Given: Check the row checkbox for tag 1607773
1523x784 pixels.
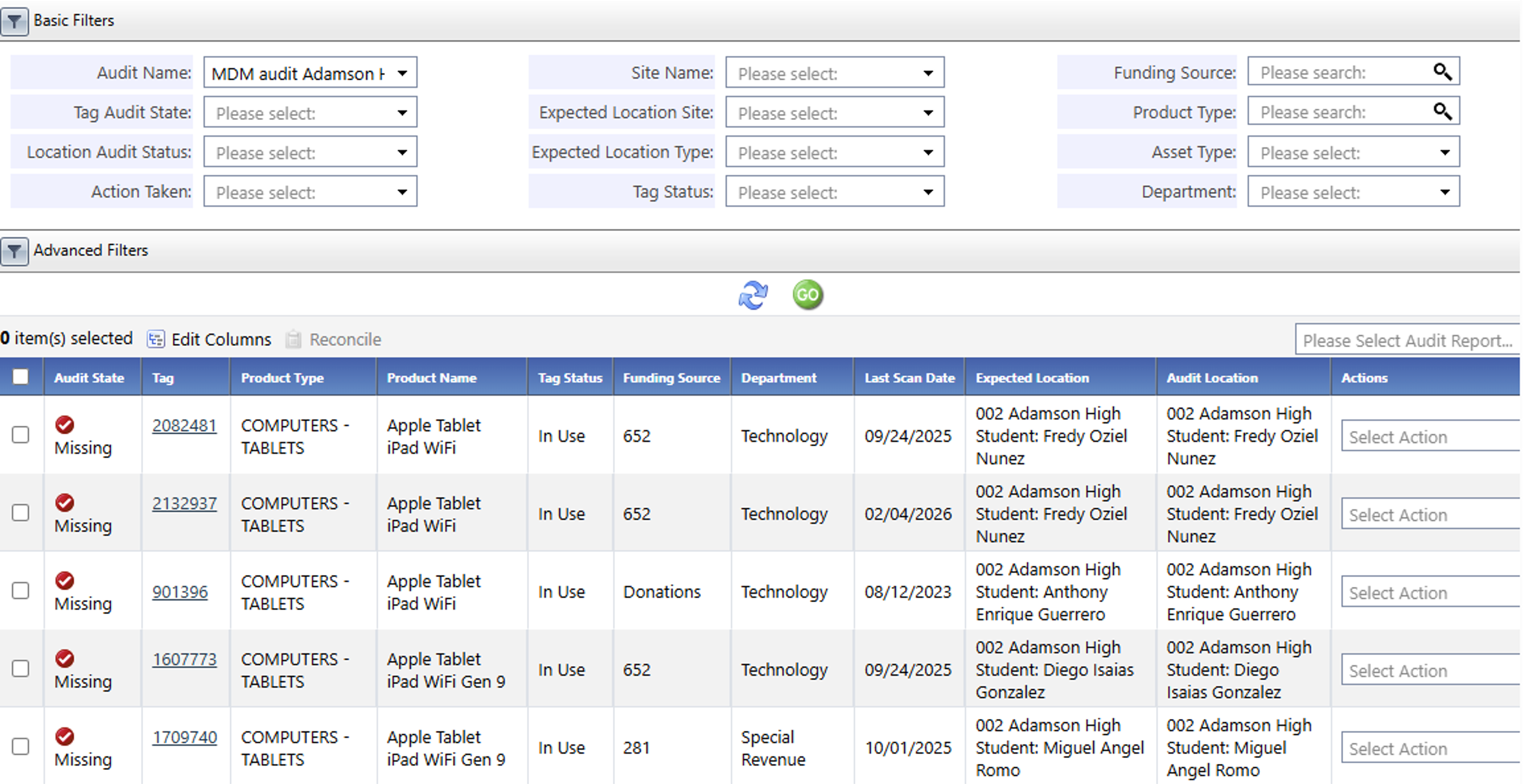Looking at the screenshot, I should [21, 669].
